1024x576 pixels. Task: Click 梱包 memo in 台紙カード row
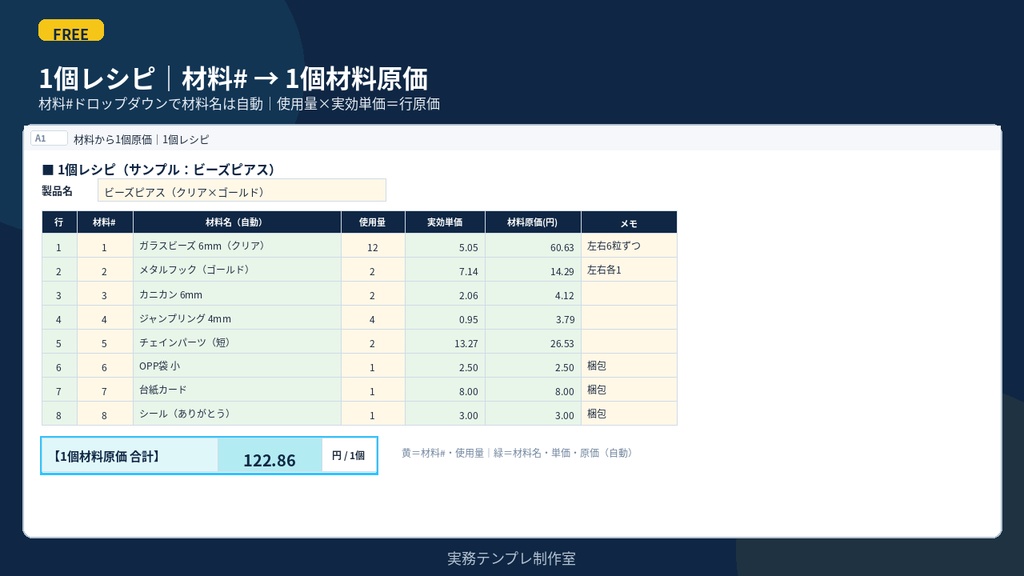point(629,390)
